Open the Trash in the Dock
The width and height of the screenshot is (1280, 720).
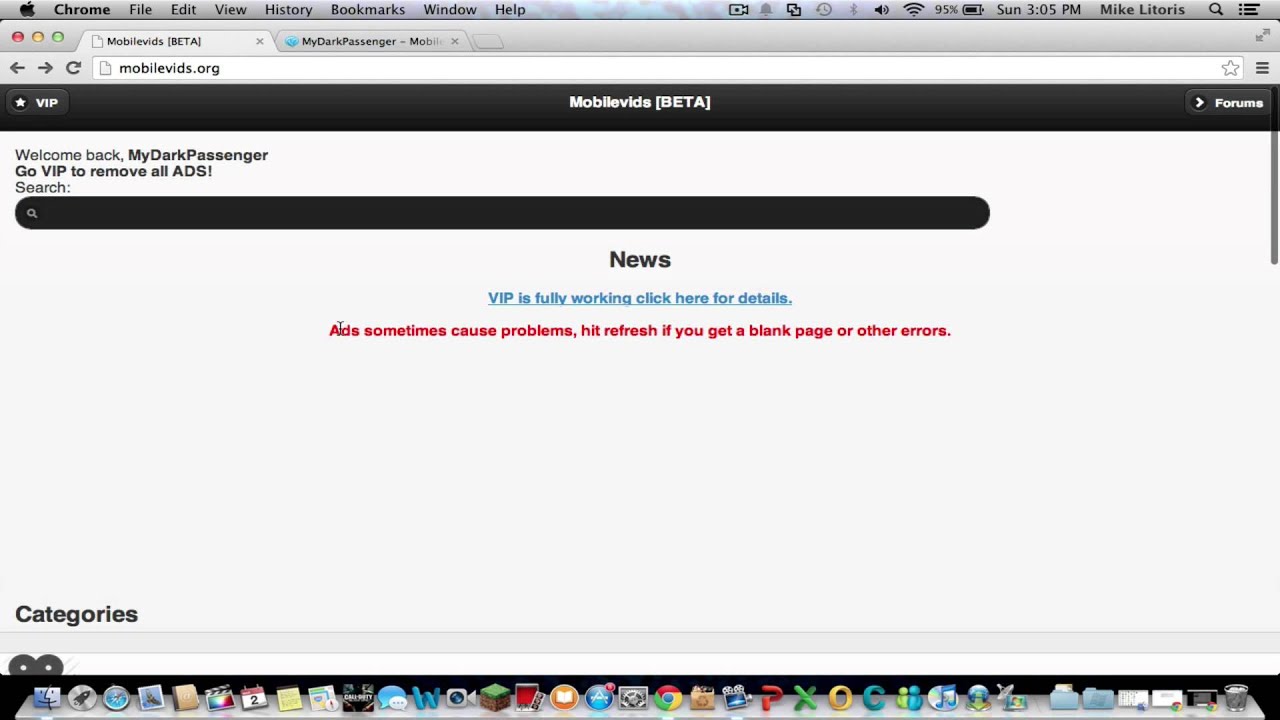[1236, 697]
